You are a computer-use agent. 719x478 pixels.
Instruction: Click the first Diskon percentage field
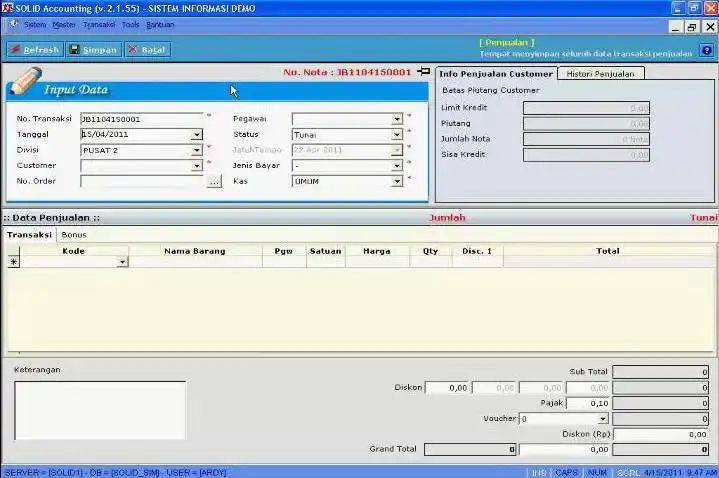[448, 388]
